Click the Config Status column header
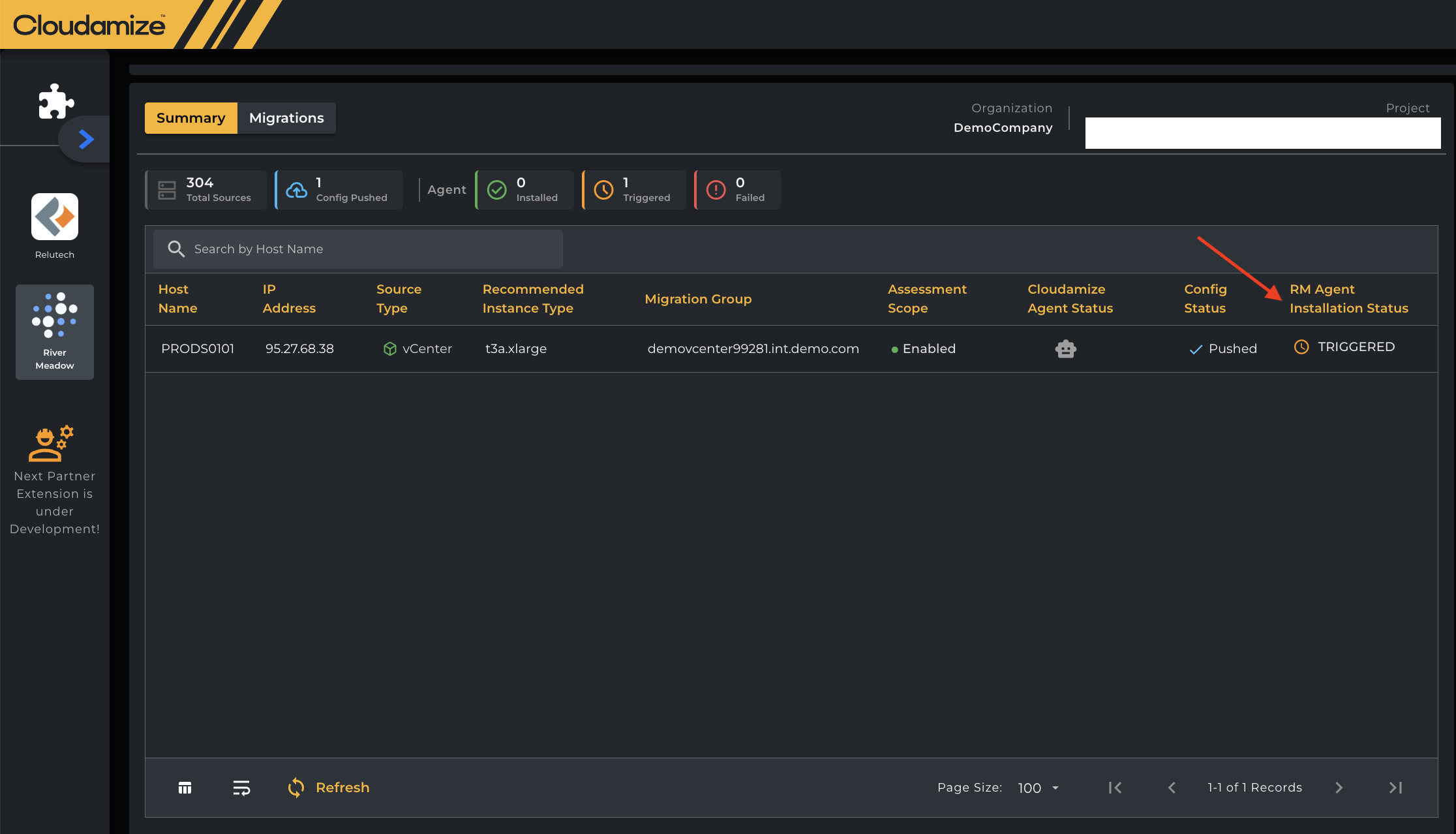Screen dimensions: 1456x834 tap(1206, 299)
